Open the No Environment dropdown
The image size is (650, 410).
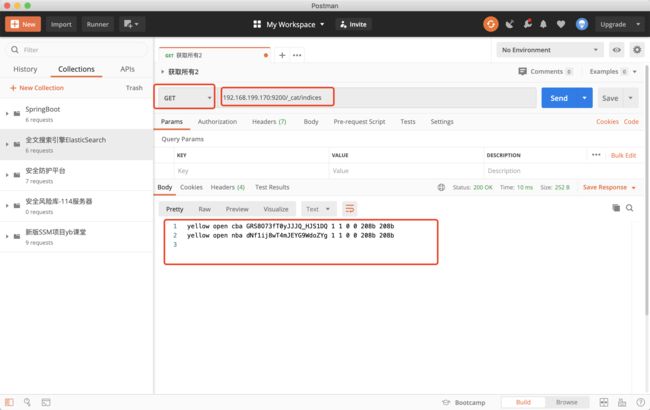(550, 50)
